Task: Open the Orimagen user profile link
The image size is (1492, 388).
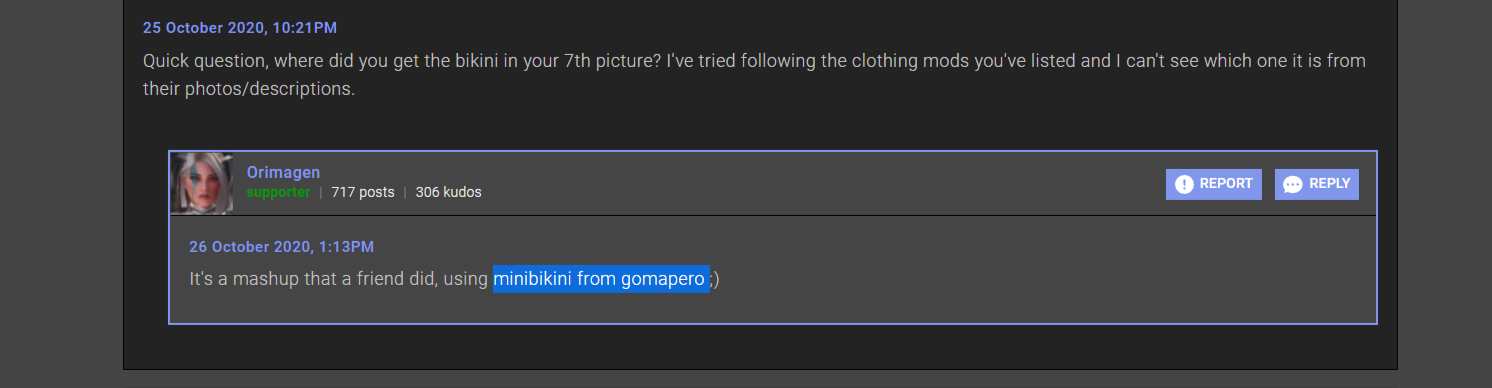Action: tap(284, 172)
